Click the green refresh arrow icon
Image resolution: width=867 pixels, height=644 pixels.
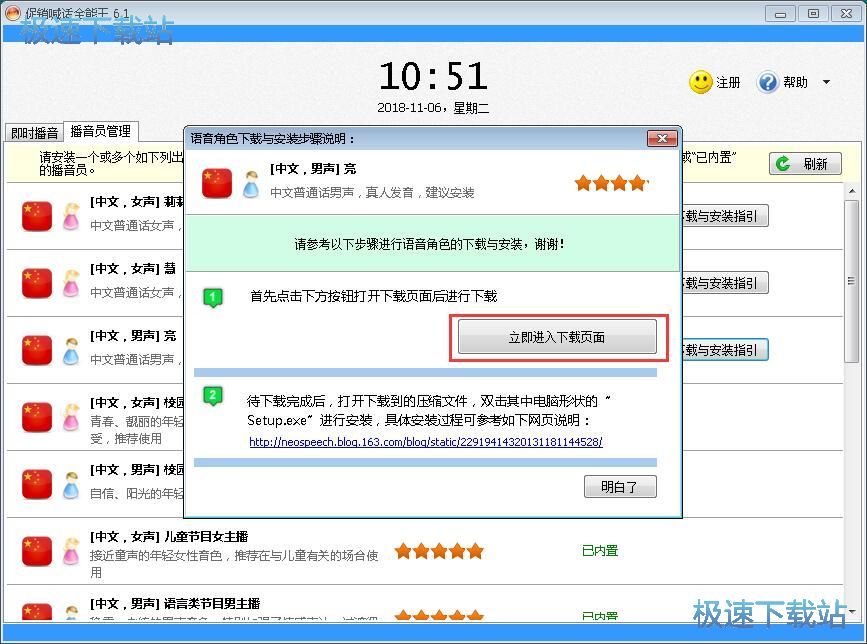[x=783, y=164]
